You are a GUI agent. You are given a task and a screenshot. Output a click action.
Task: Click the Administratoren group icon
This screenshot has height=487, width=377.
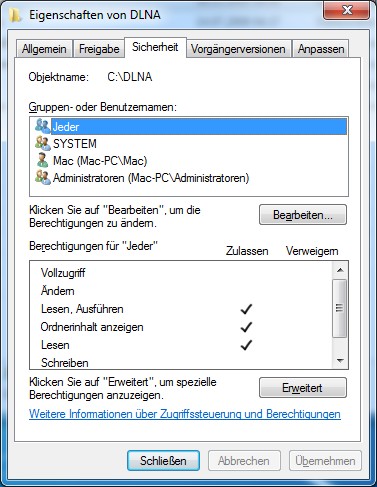pyautogui.click(x=42, y=177)
